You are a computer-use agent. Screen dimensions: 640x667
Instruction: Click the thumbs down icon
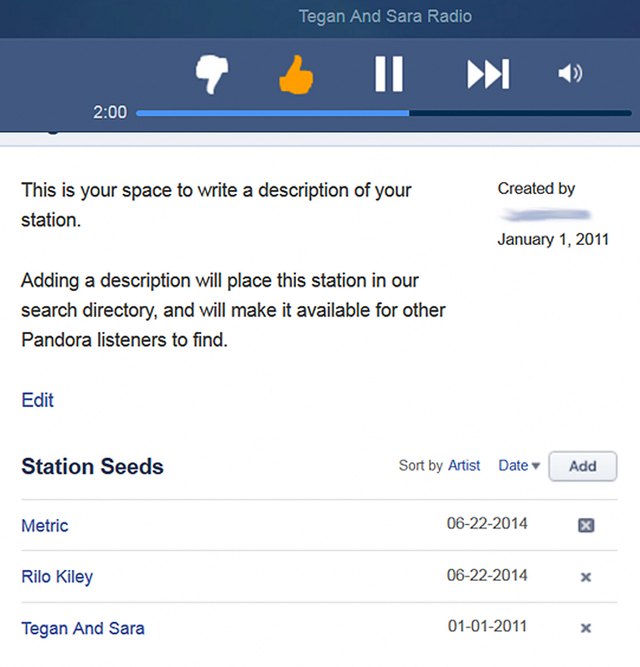click(x=212, y=74)
